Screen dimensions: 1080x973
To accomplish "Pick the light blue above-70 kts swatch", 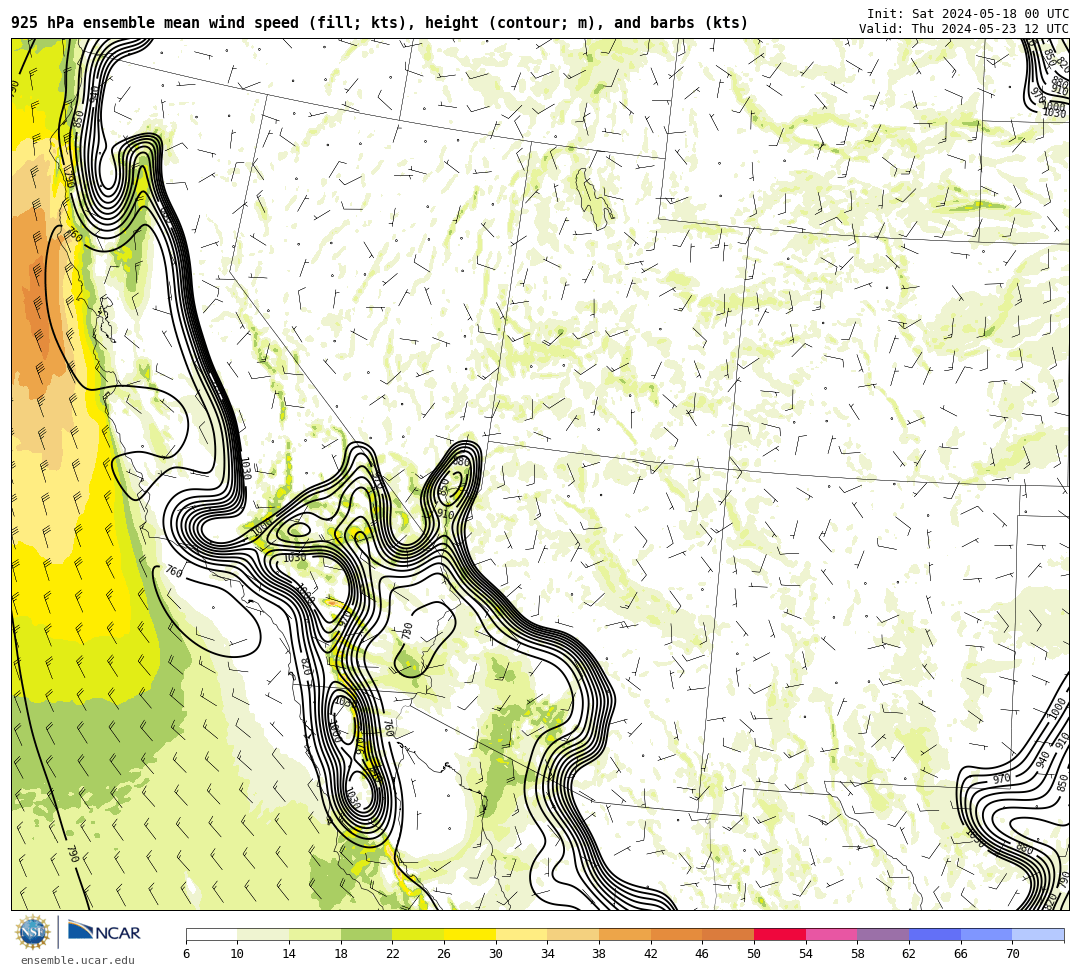I will [x=1038, y=934].
